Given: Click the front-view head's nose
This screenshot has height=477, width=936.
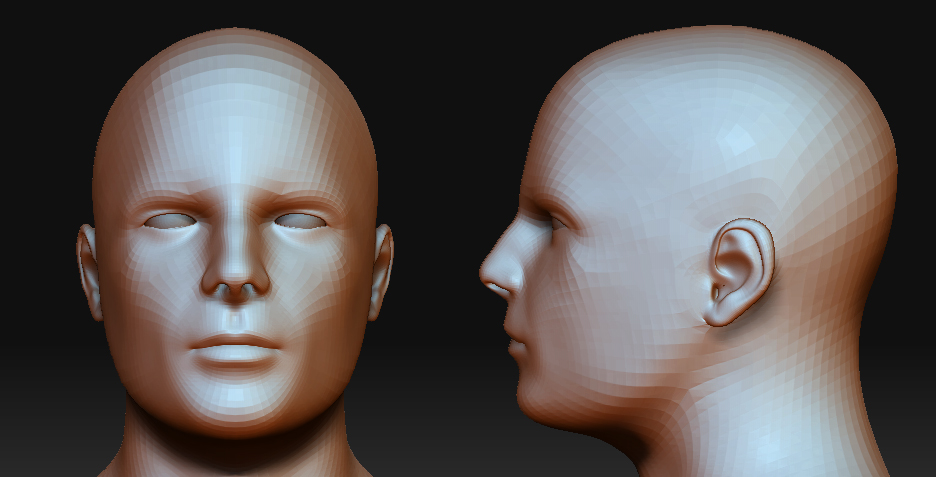Looking at the screenshot, I should [235, 257].
